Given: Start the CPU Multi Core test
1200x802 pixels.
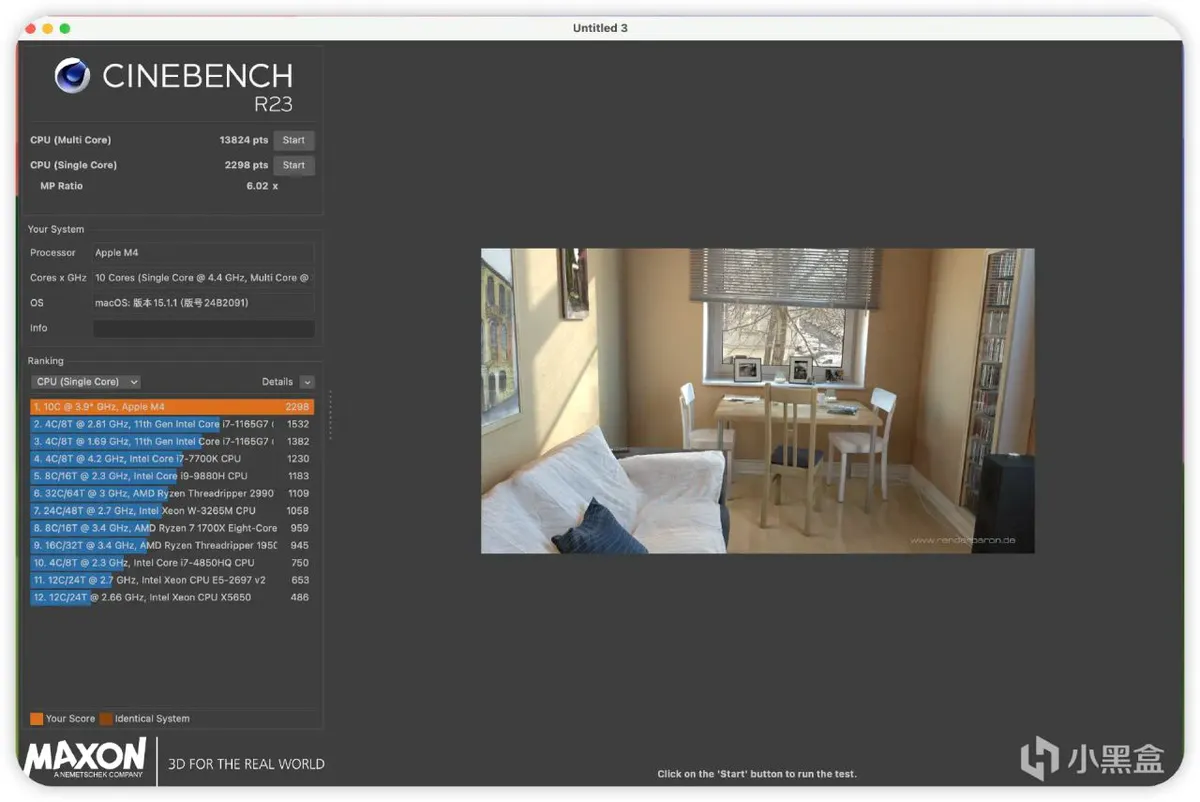Looking at the screenshot, I should click(x=294, y=141).
